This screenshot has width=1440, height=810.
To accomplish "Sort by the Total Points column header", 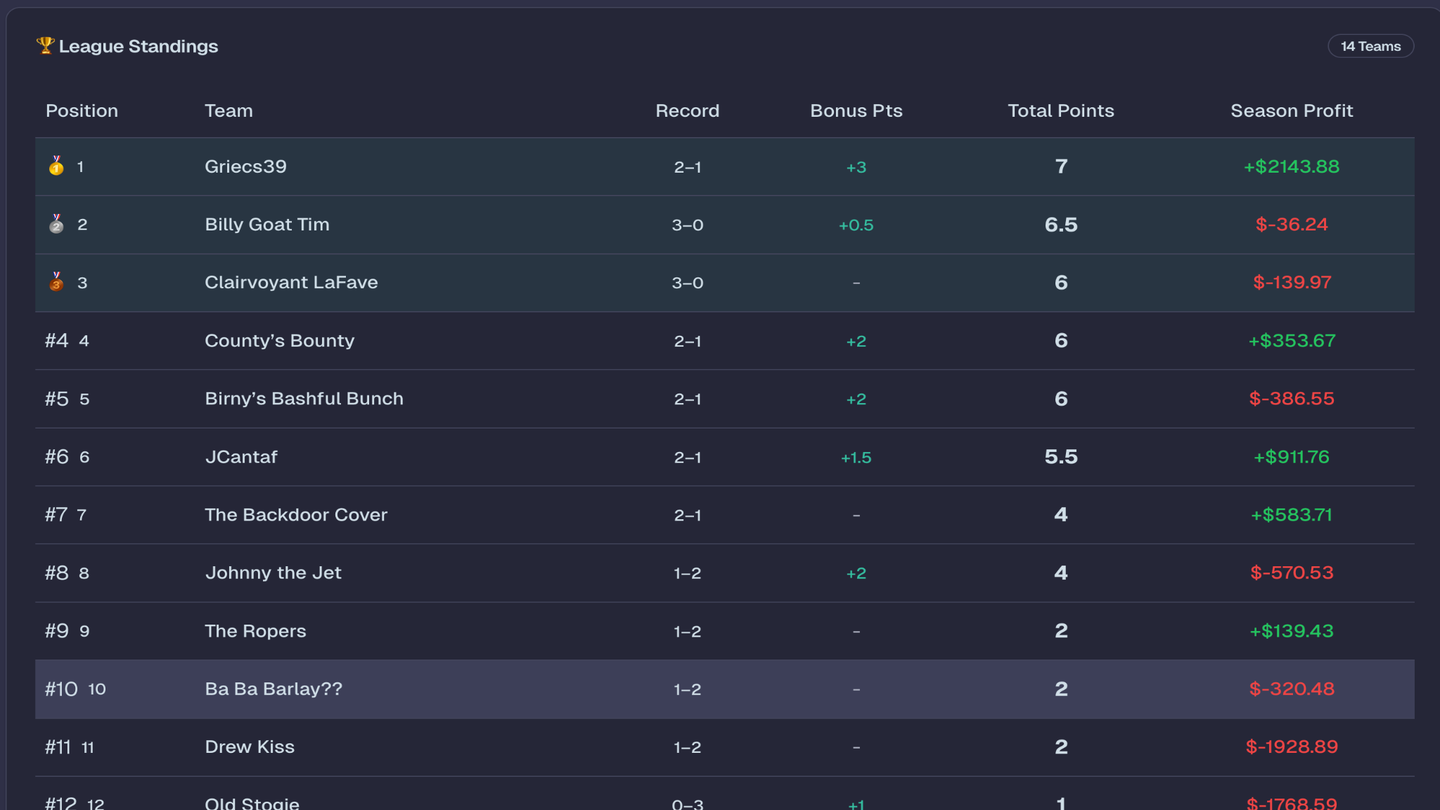I will click(1060, 111).
